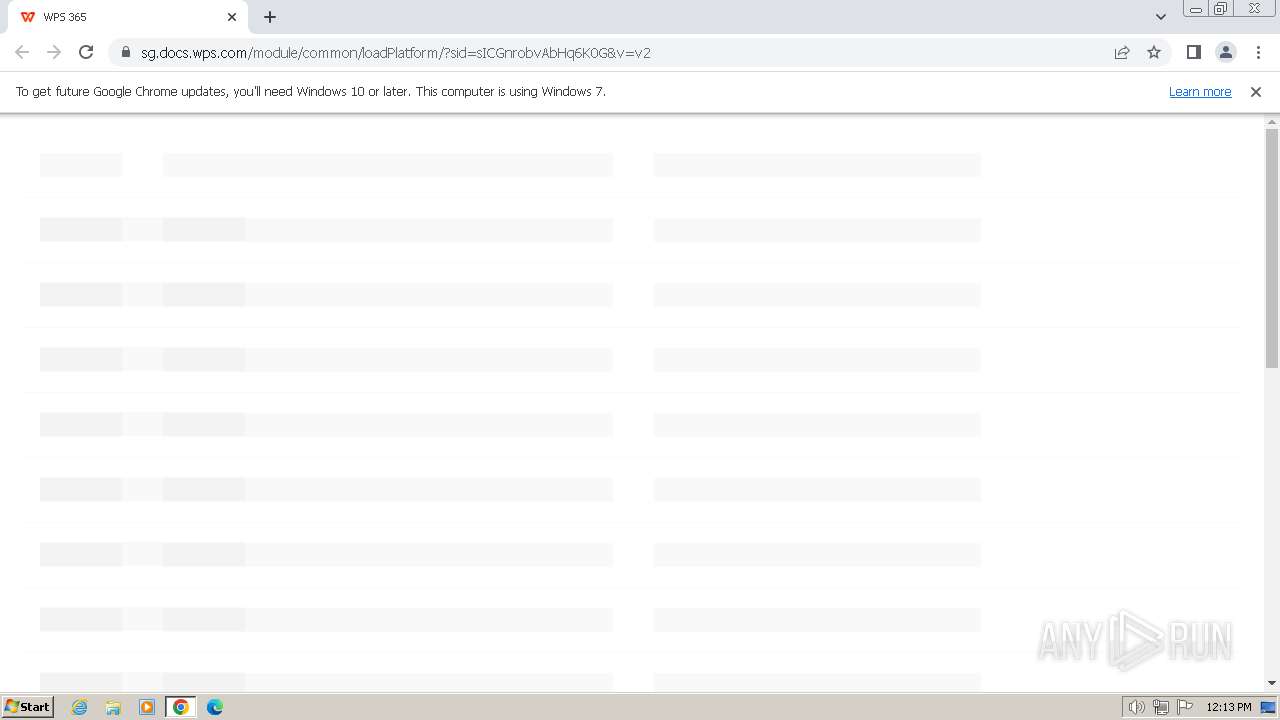This screenshot has width=1280, height=720.
Task: Click the page vertical scrollbar thumb
Action: coord(1272,248)
